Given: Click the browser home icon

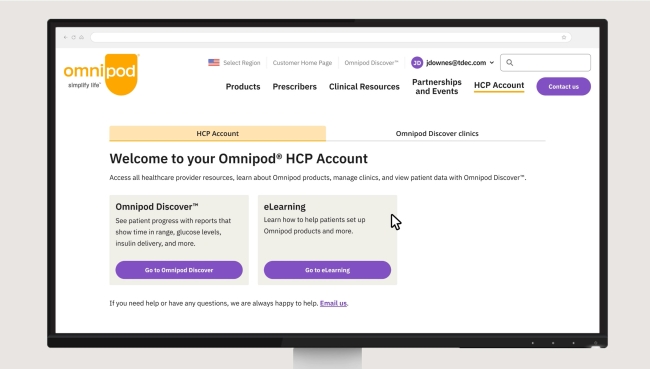Looking at the screenshot, I should point(81,37).
